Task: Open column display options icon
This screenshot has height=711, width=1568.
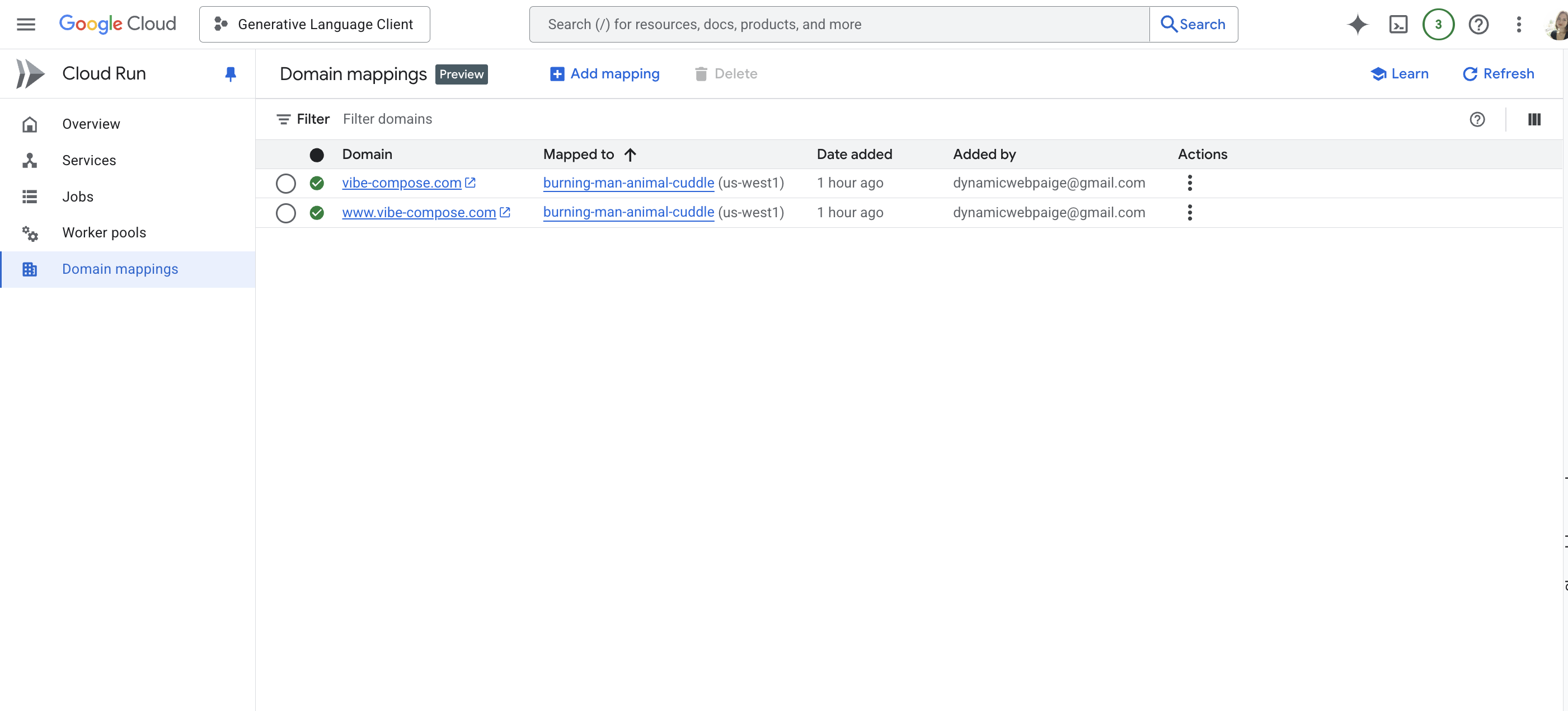Action: point(1534,119)
